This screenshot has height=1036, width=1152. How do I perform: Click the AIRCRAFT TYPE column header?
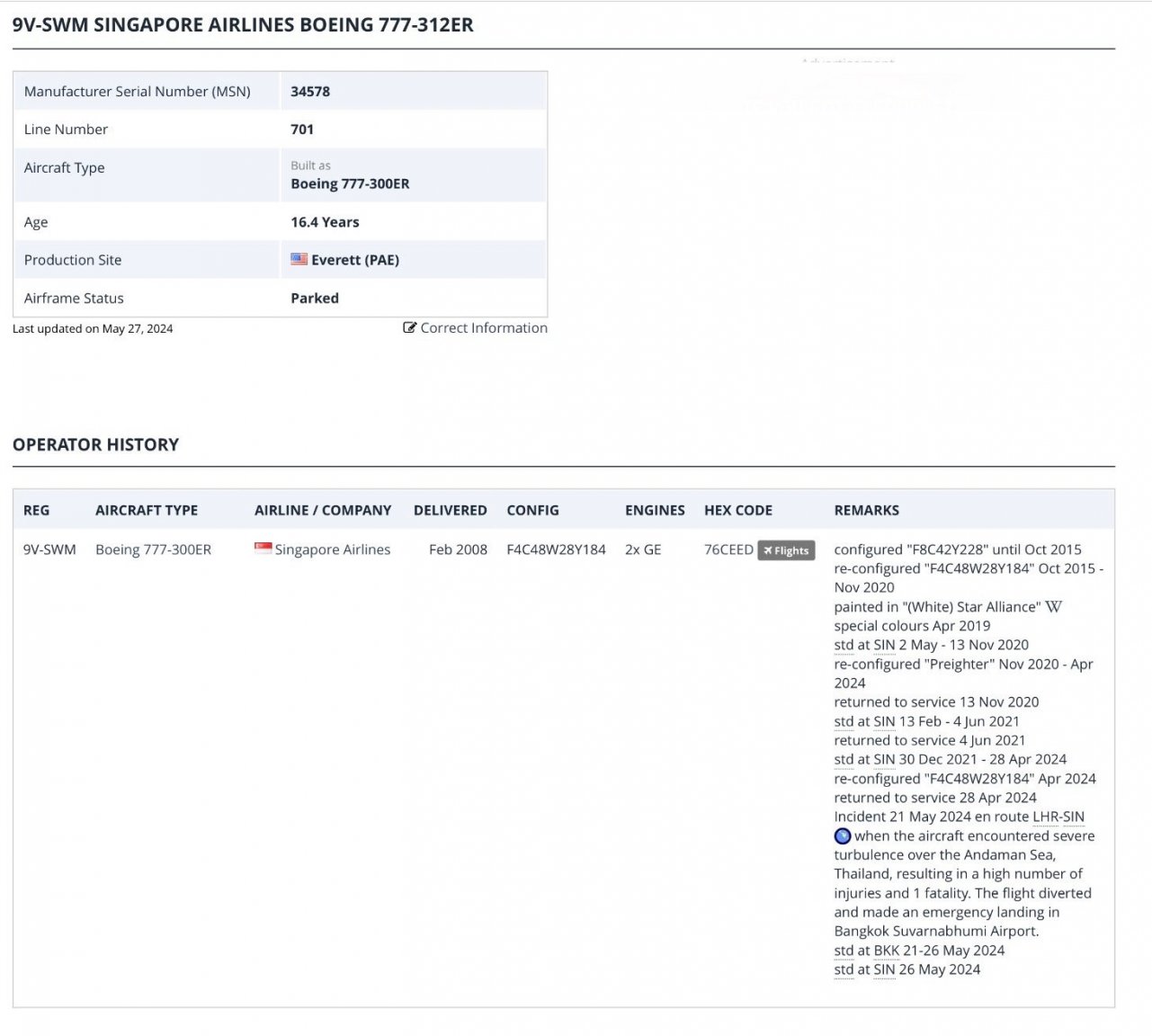click(147, 510)
